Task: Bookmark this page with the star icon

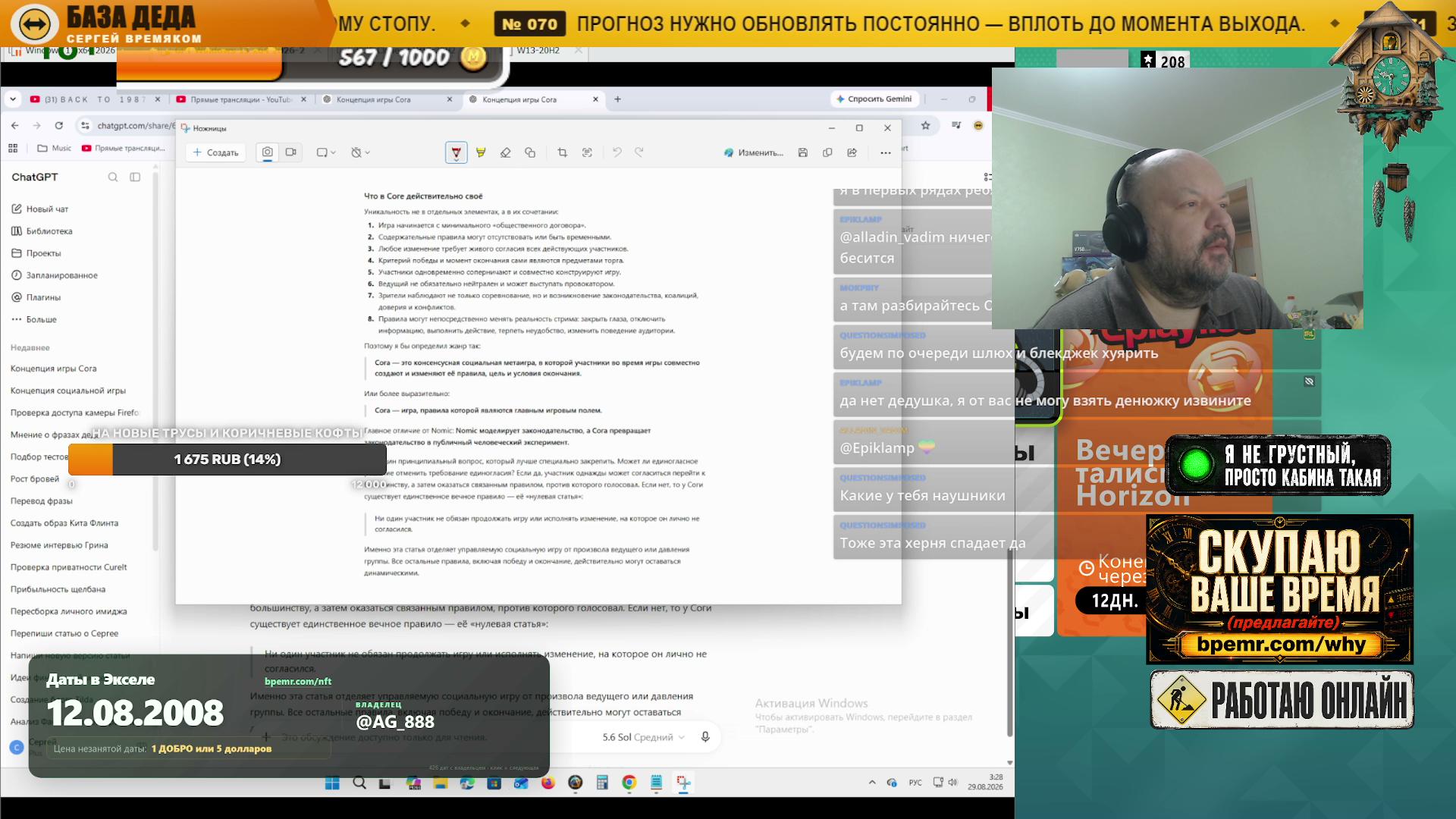Action: pyautogui.click(x=925, y=125)
